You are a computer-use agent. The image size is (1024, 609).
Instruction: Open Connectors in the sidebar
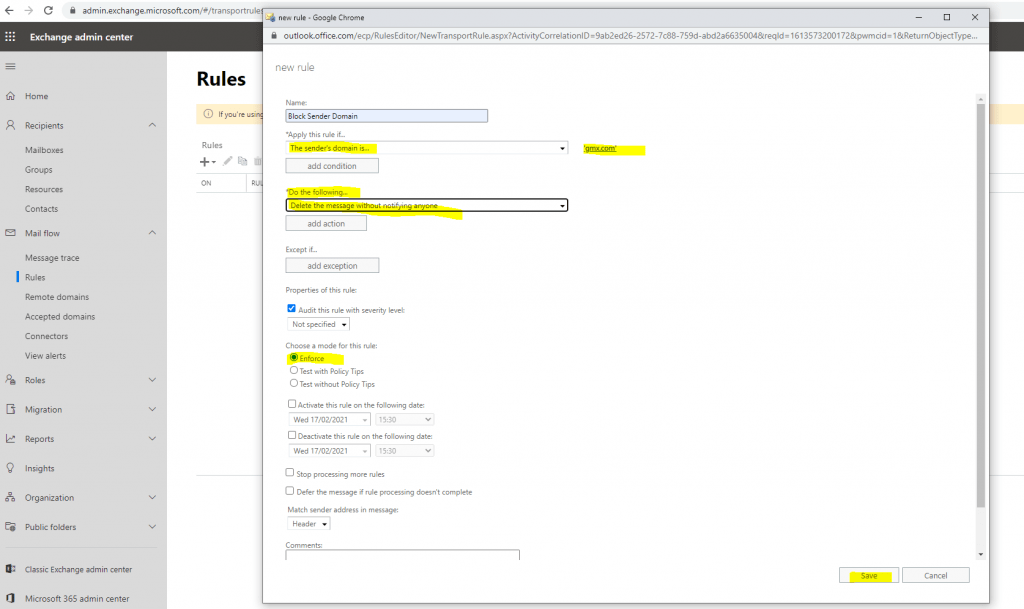point(46,336)
